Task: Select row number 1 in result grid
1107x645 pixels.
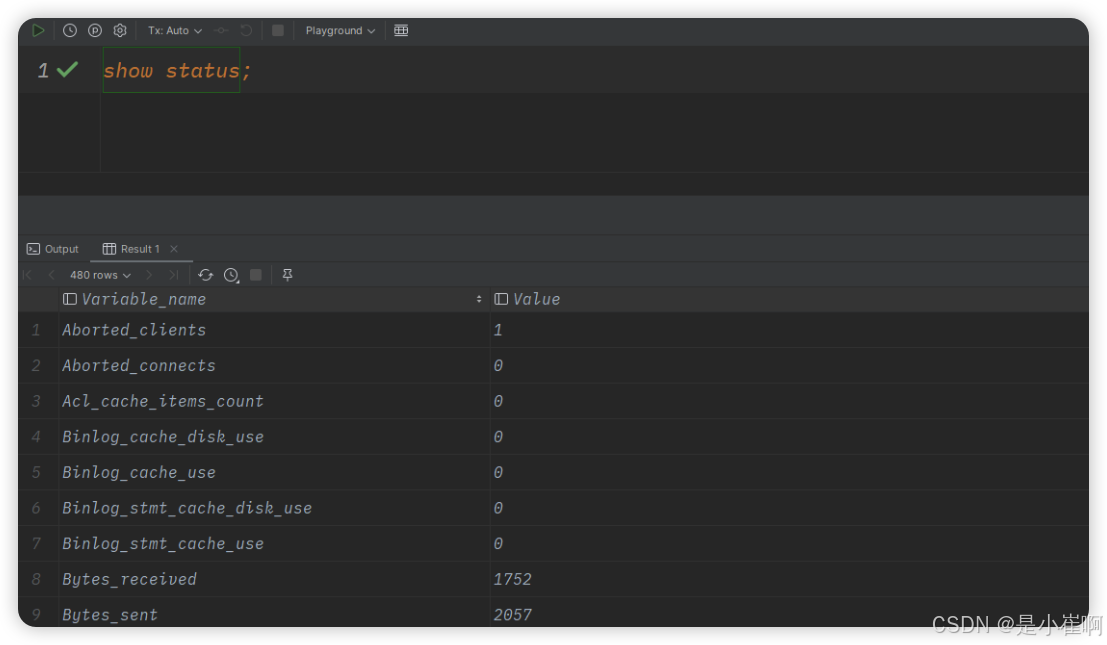Action: (36, 330)
